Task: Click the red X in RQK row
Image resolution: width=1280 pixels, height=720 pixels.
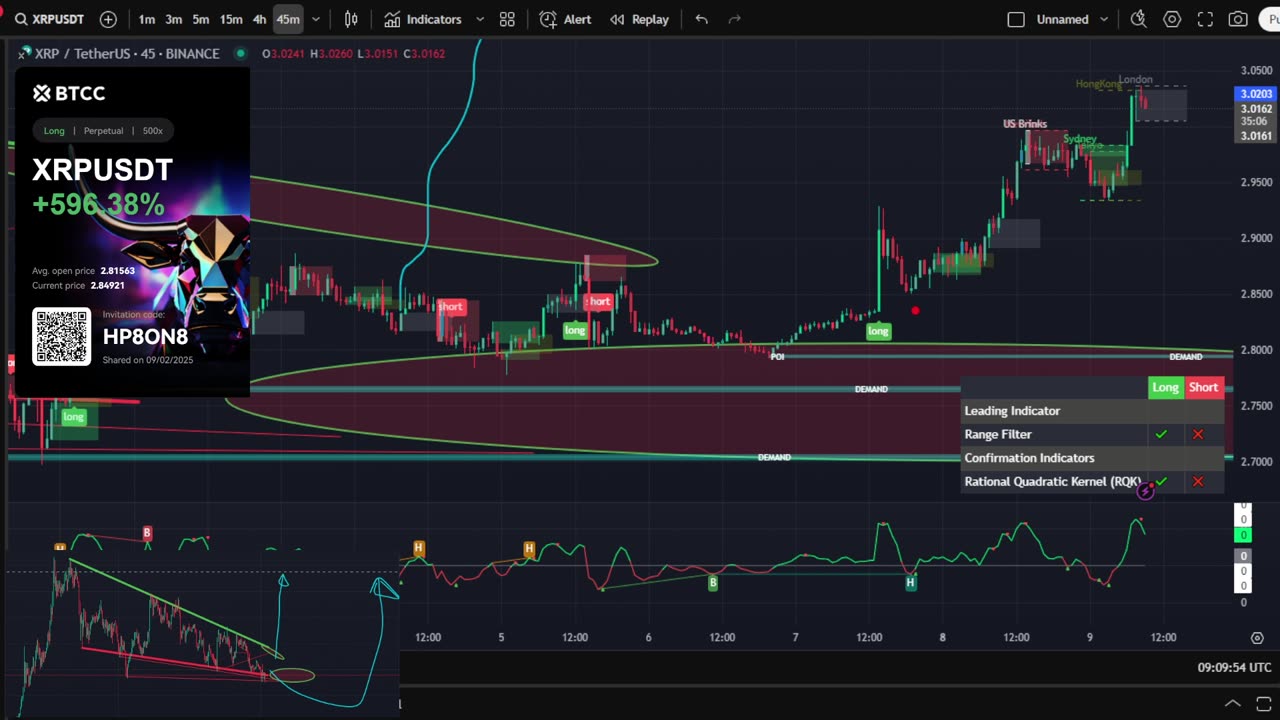Action: [x=1198, y=481]
